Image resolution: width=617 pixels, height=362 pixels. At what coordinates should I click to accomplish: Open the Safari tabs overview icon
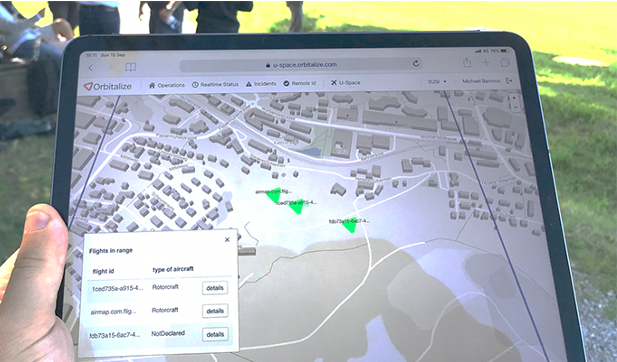505,62
